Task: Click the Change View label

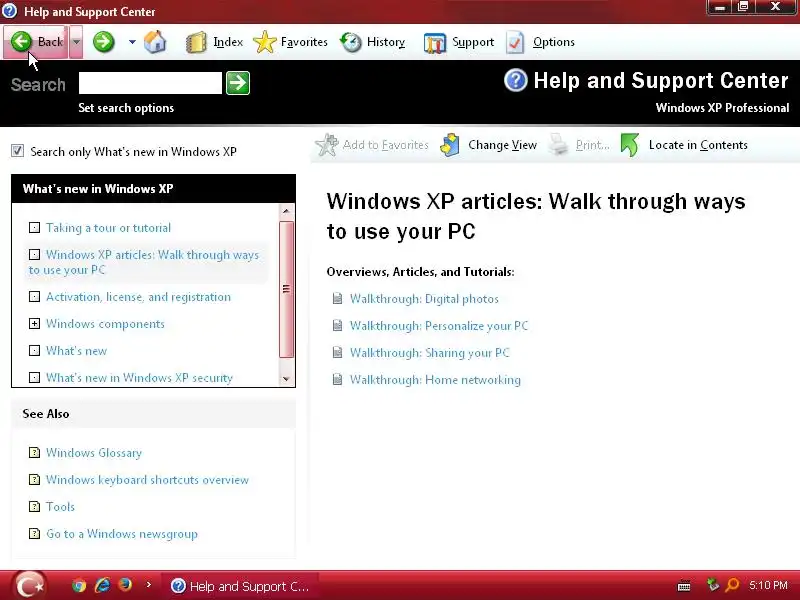Action: tap(503, 145)
